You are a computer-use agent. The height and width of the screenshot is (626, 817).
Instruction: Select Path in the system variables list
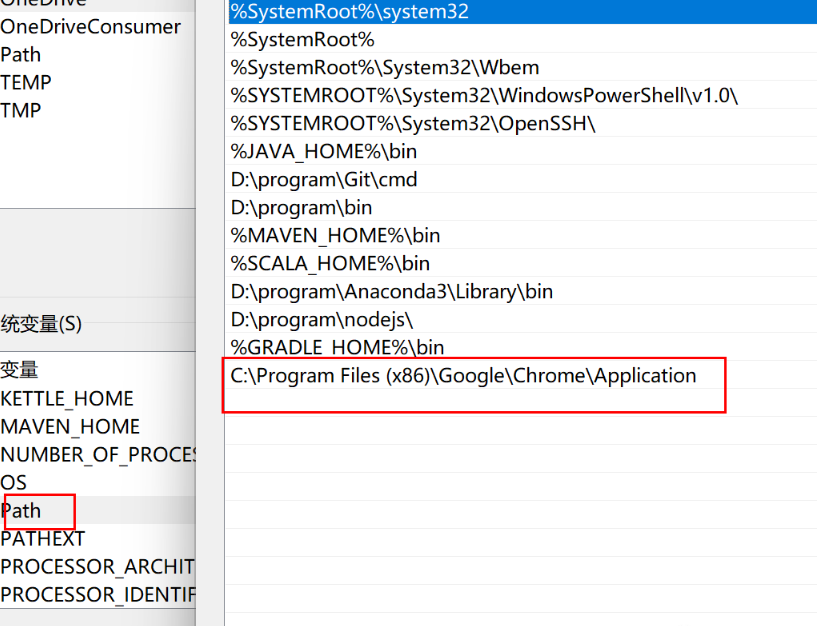coord(97,511)
